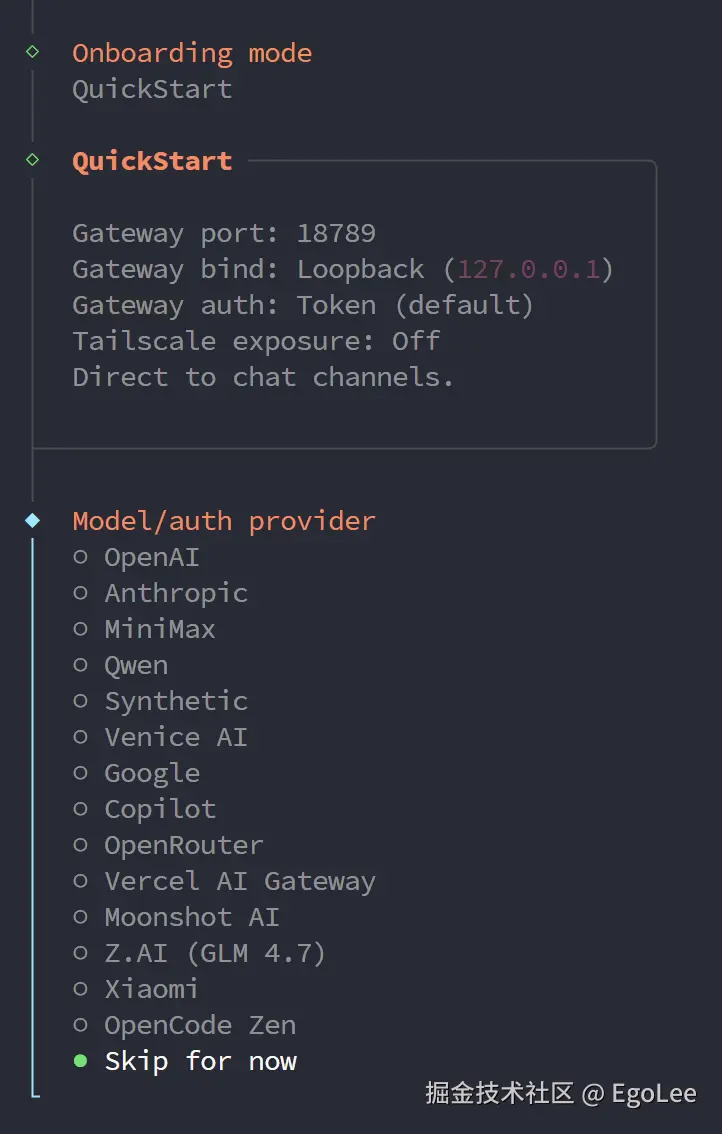Collapse the Onboarding mode entry
The height and width of the screenshot is (1134, 722).
[192, 52]
